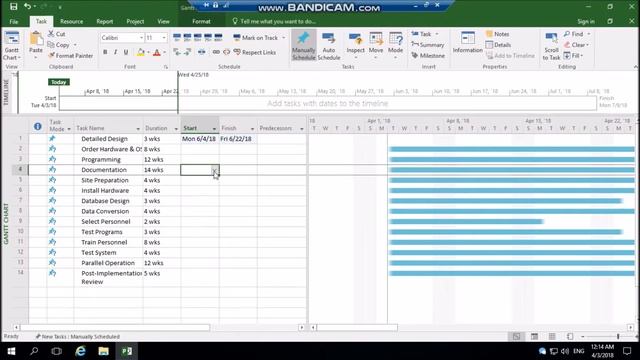Screen dimensions: 640x360
Task: Open the File menu tab
Action: (x=14, y=21)
